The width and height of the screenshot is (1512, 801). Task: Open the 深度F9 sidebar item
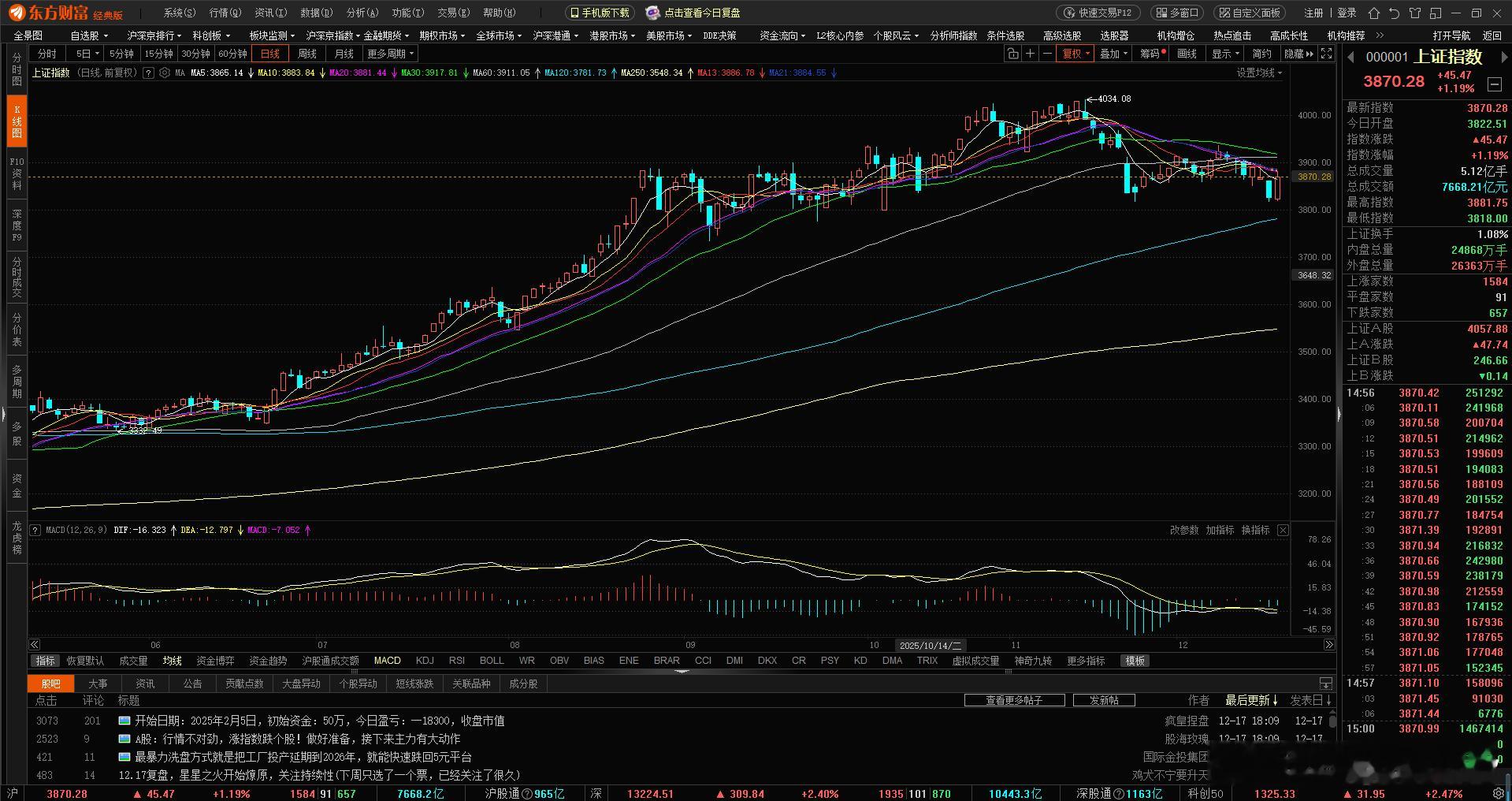point(17,225)
